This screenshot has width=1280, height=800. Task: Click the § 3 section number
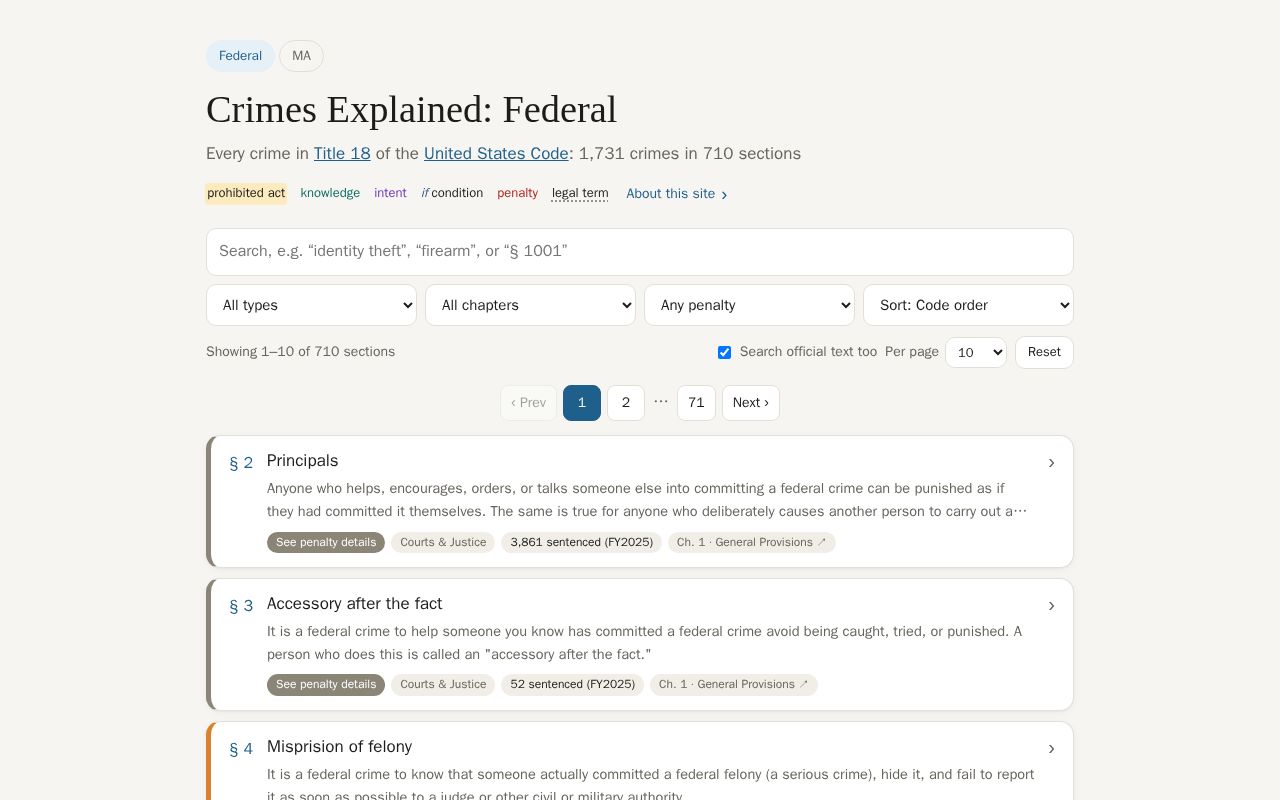click(x=241, y=606)
